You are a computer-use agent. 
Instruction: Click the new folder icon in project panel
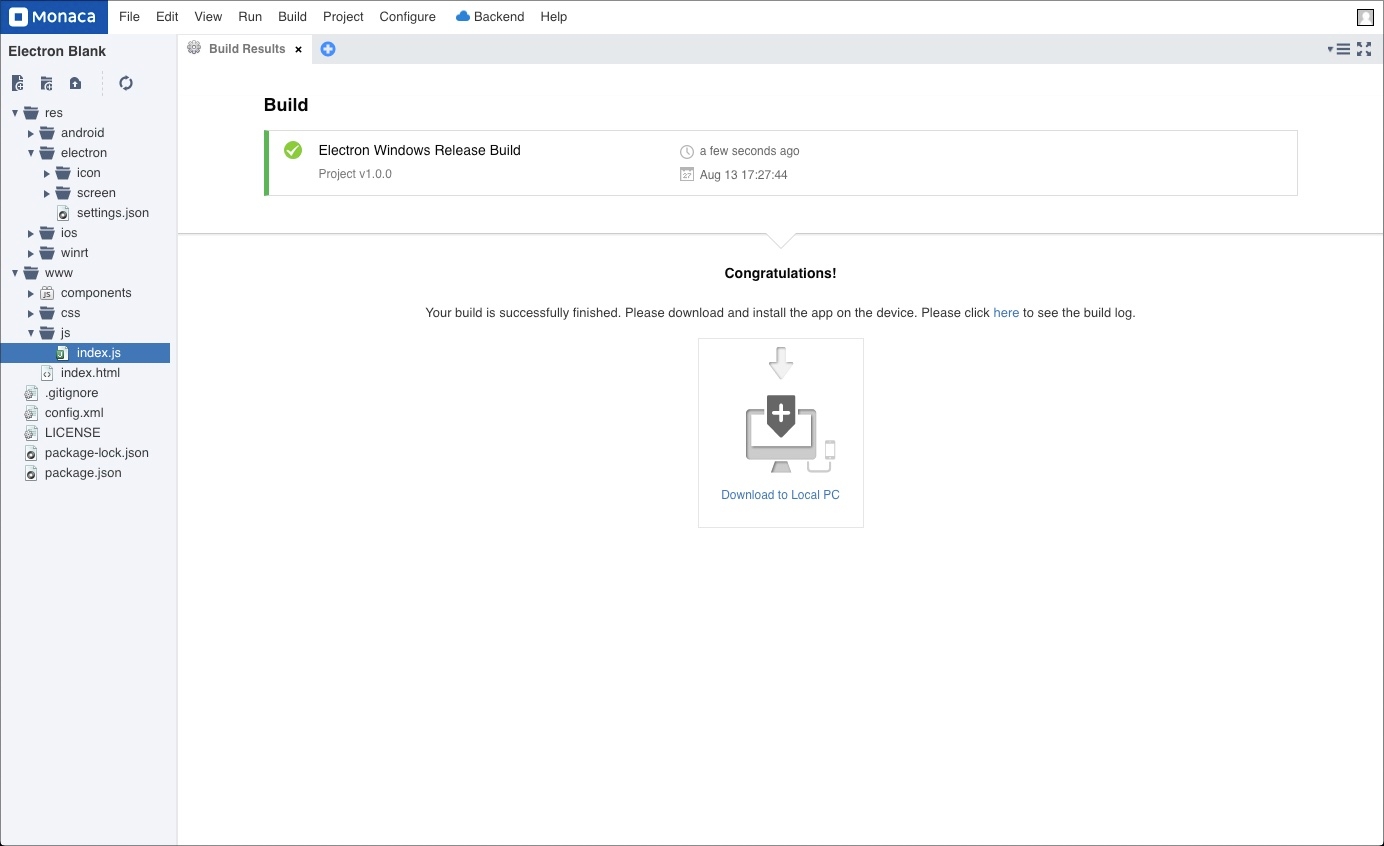tap(46, 83)
